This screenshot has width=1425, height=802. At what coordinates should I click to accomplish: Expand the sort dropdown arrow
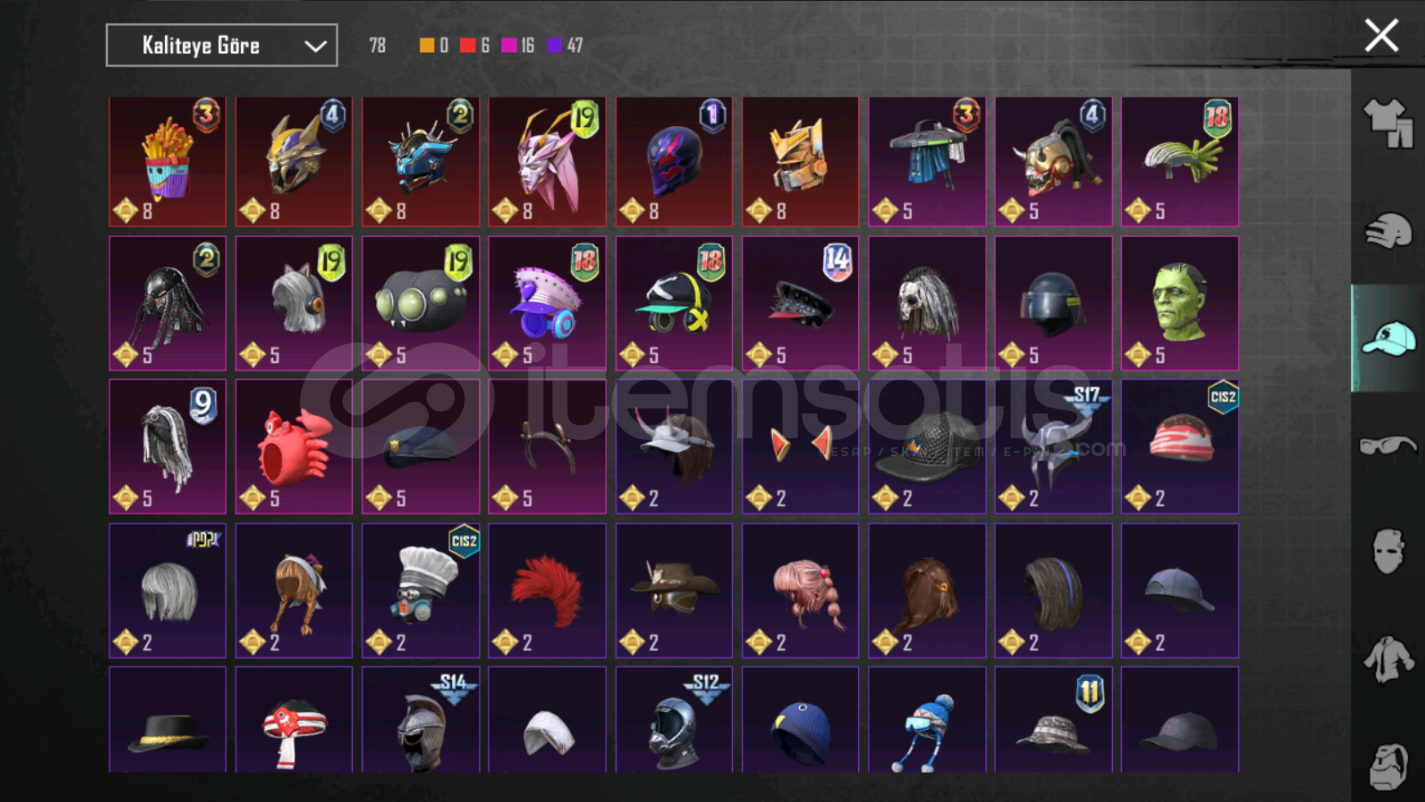pos(315,46)
